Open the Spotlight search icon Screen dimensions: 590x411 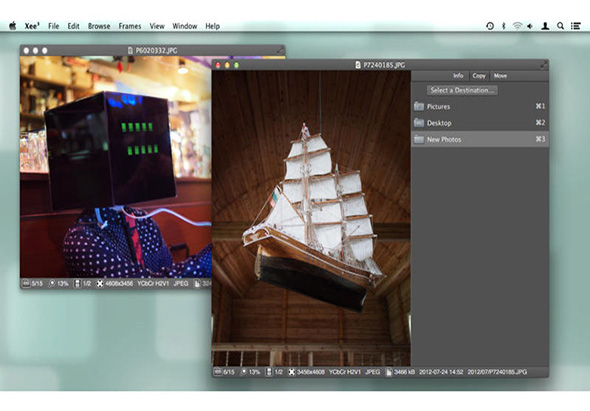[560, 26]
